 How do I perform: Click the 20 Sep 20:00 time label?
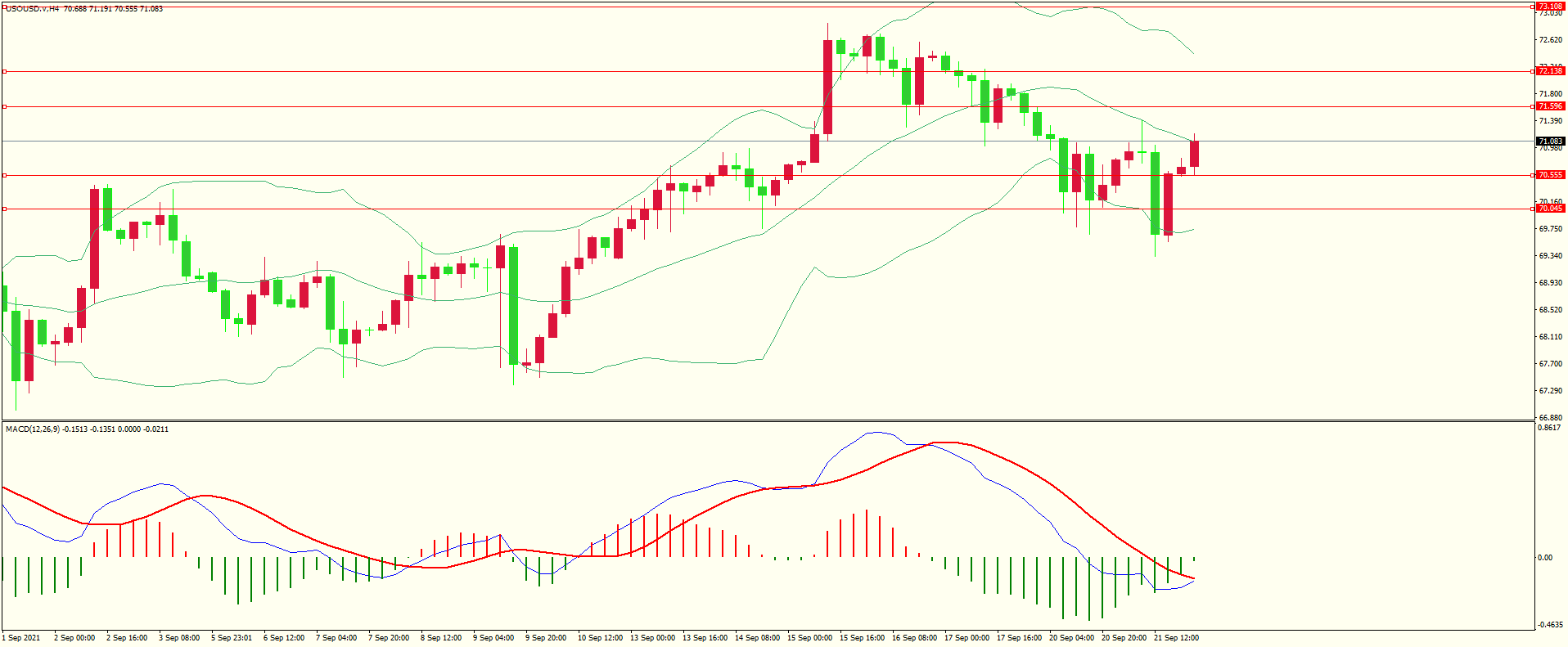tap(1124, 638)
